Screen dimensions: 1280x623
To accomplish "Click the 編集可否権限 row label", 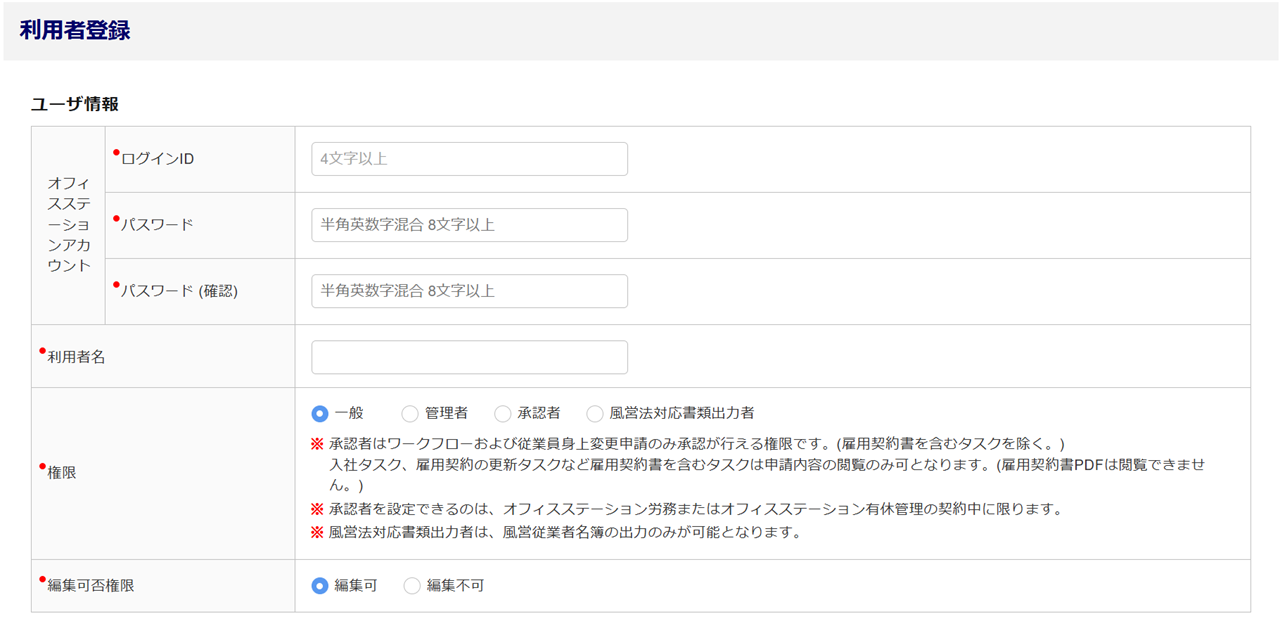I will (91, 586).
